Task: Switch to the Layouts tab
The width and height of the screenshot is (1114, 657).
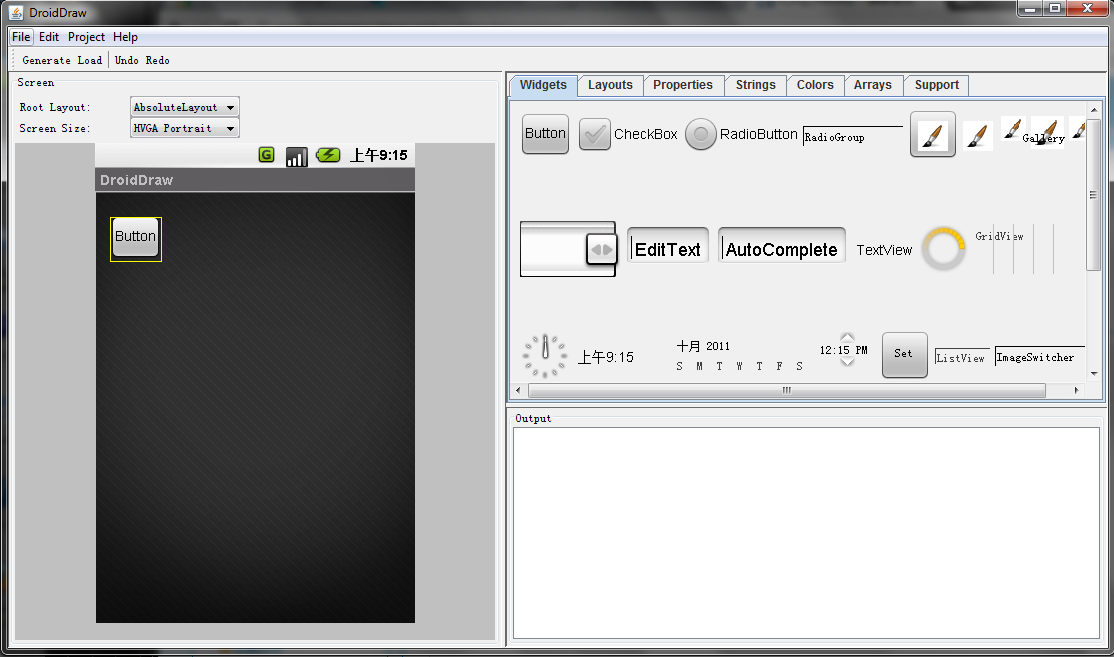Action: [610, 85]
